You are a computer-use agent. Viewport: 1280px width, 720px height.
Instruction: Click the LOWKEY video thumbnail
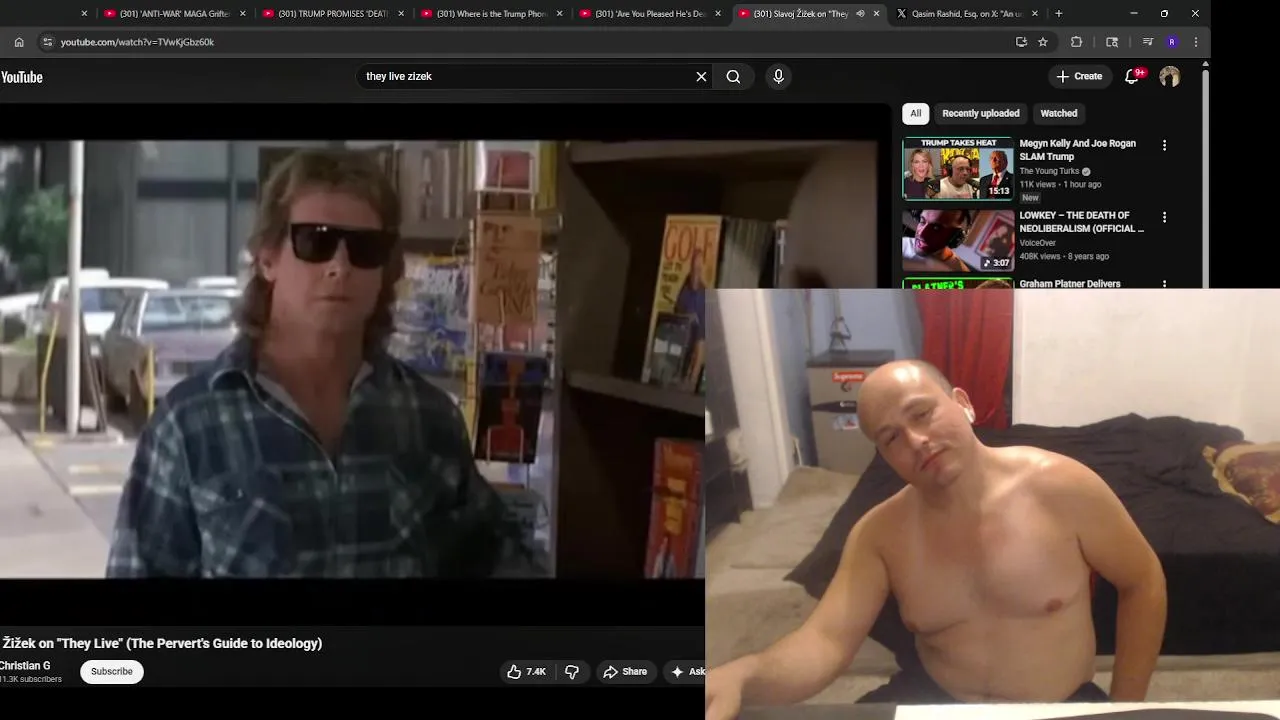coord(958,240)
